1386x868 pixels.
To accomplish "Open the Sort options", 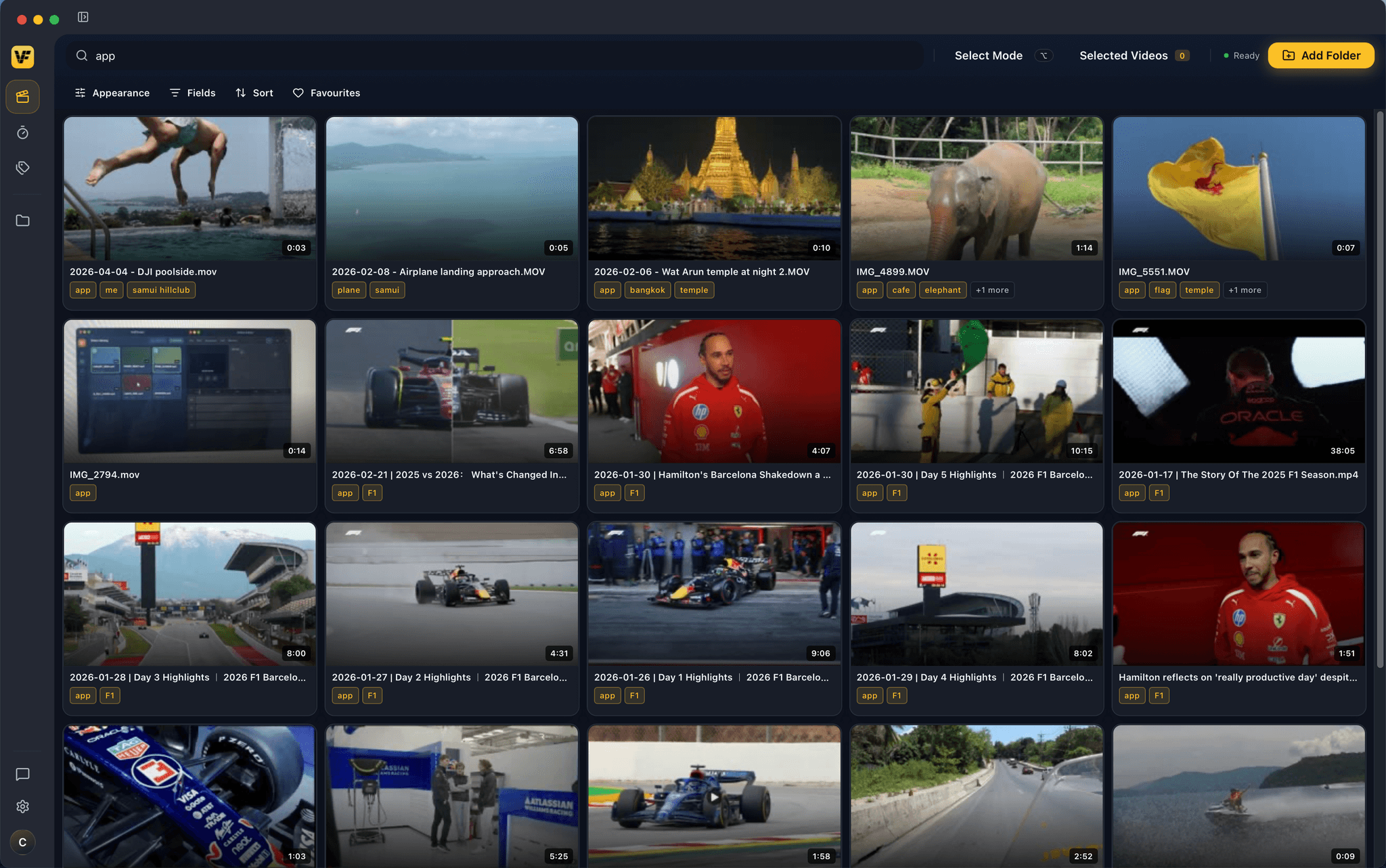I will [x=254, y=93].
